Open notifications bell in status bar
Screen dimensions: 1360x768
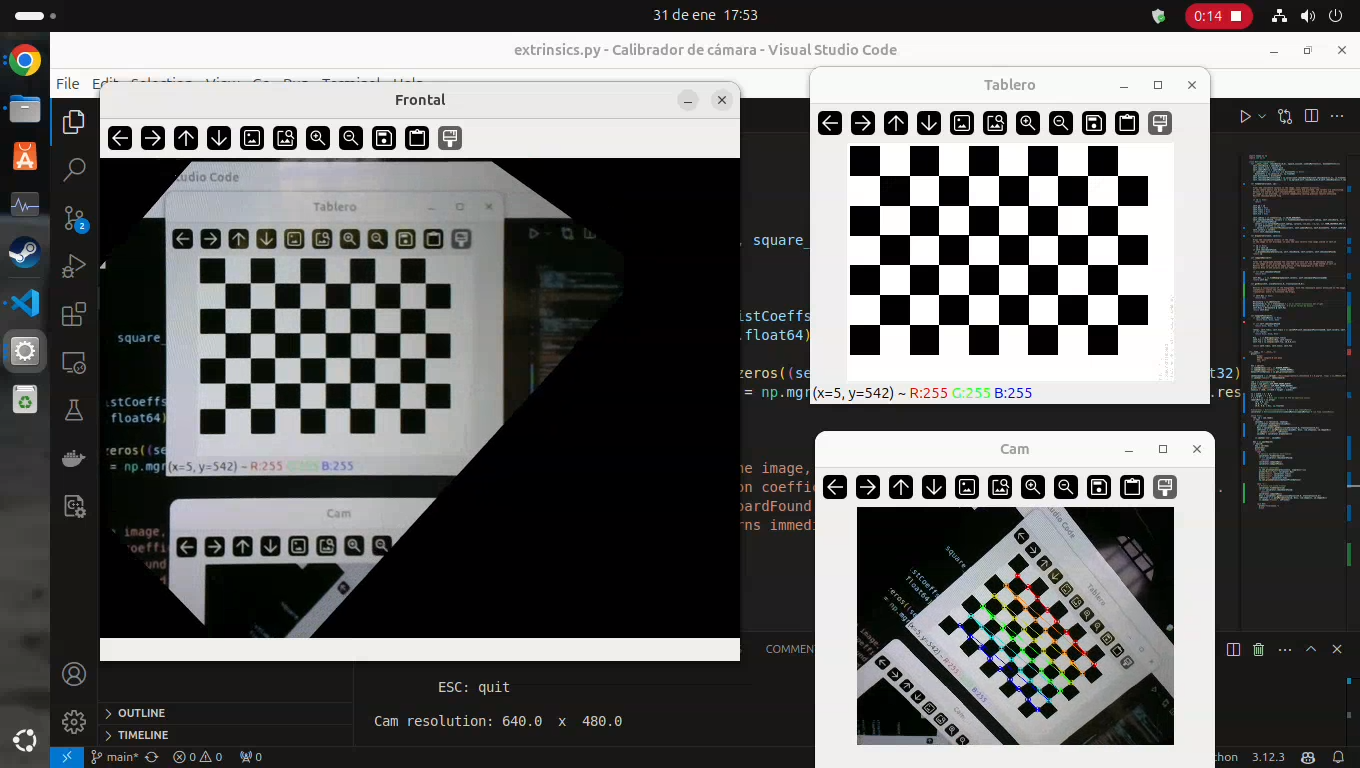coord(1337,757)
